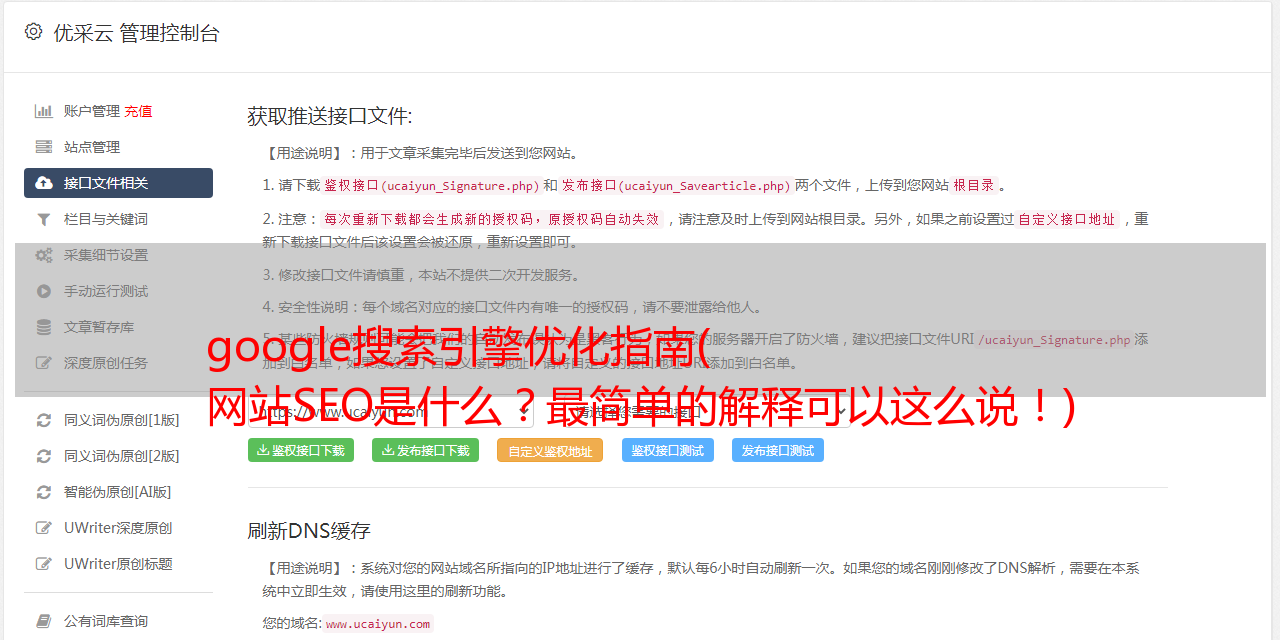1280x640 pixels.
Task: Open UWriter原创标题 in the sidebar
Action: point(118,564)
